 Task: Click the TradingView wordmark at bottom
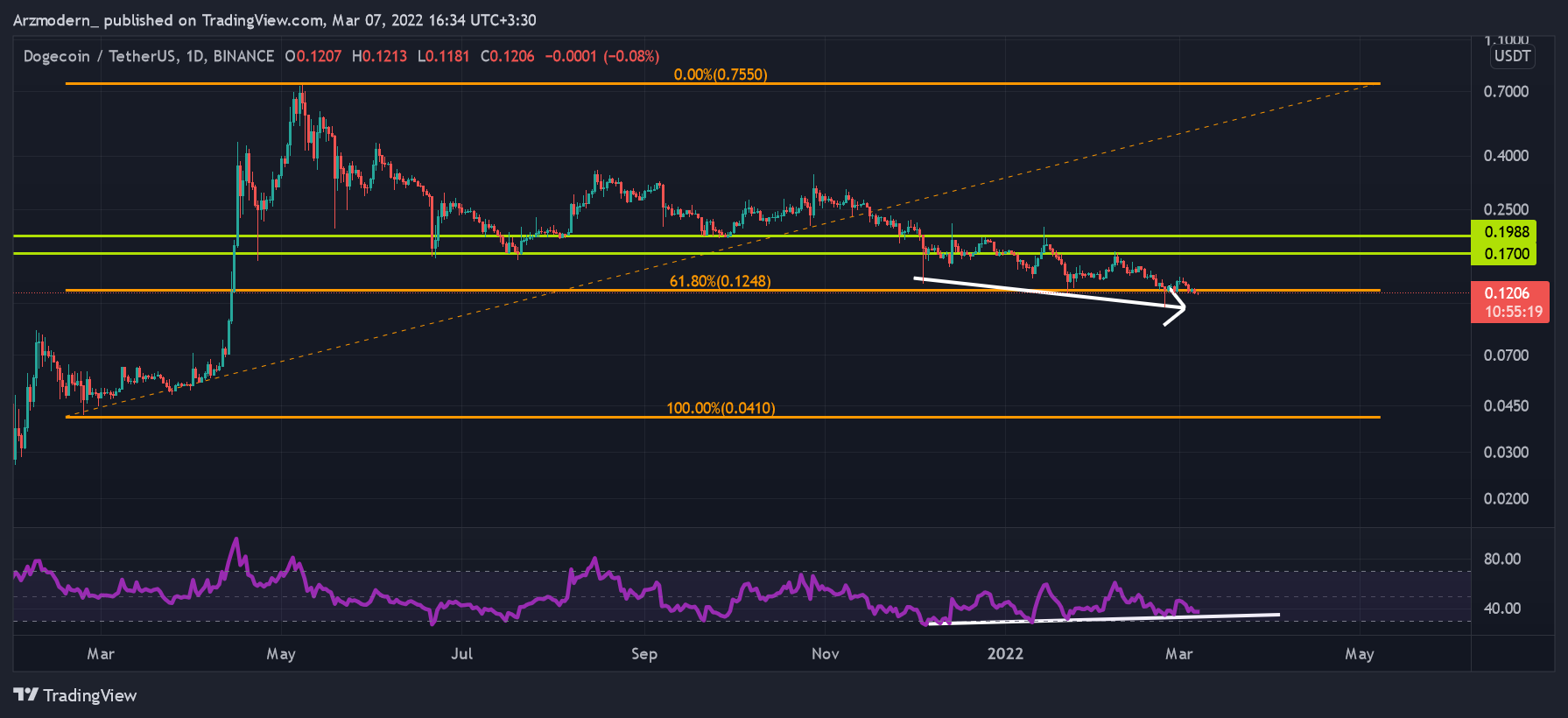pos(90,695)
